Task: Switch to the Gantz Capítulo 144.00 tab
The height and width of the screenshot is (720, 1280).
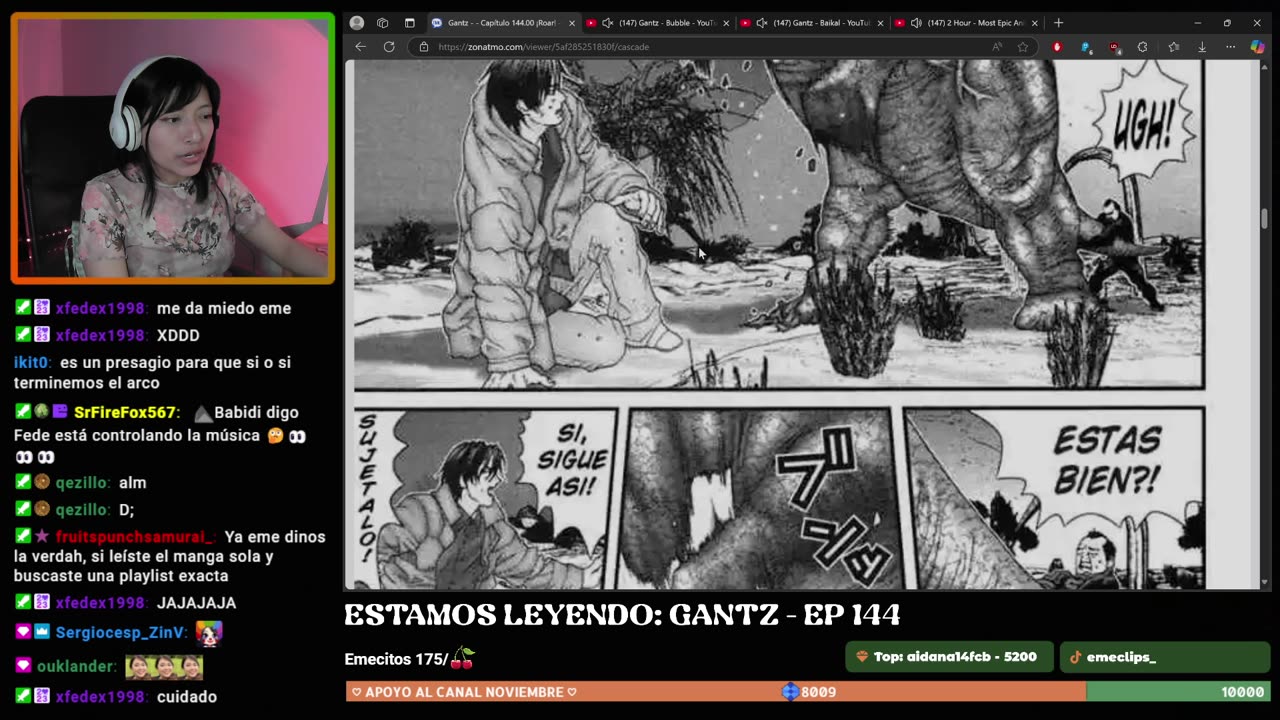Action: [x=500, y=23]
